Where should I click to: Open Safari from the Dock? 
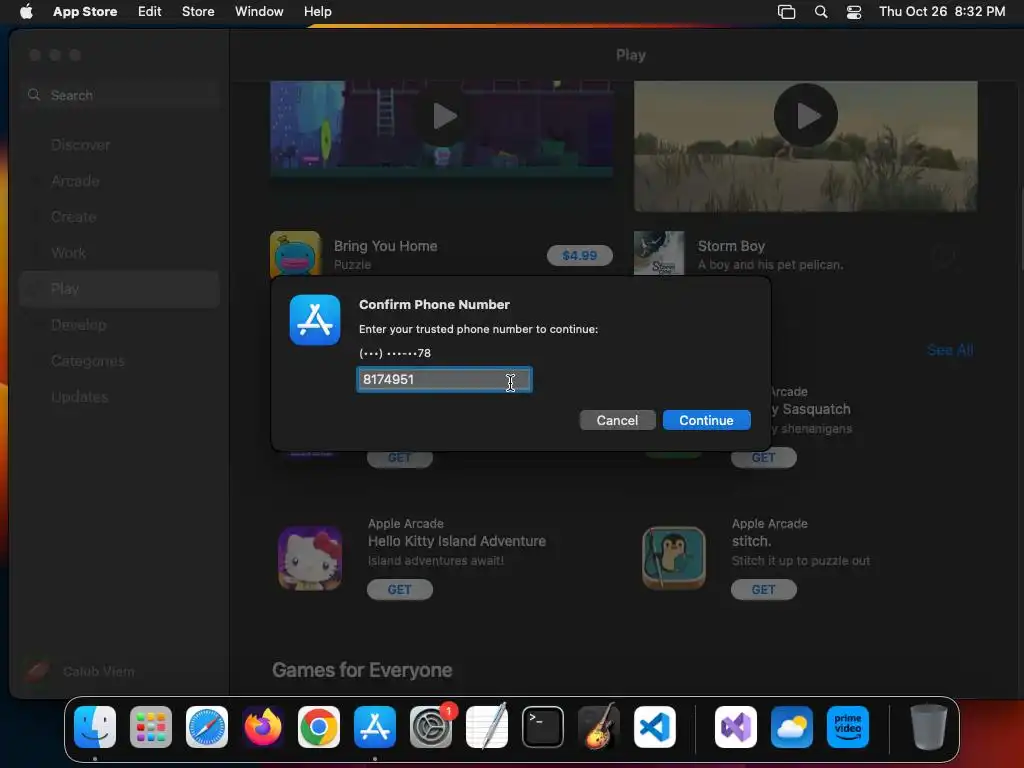[x=207, y=727]
